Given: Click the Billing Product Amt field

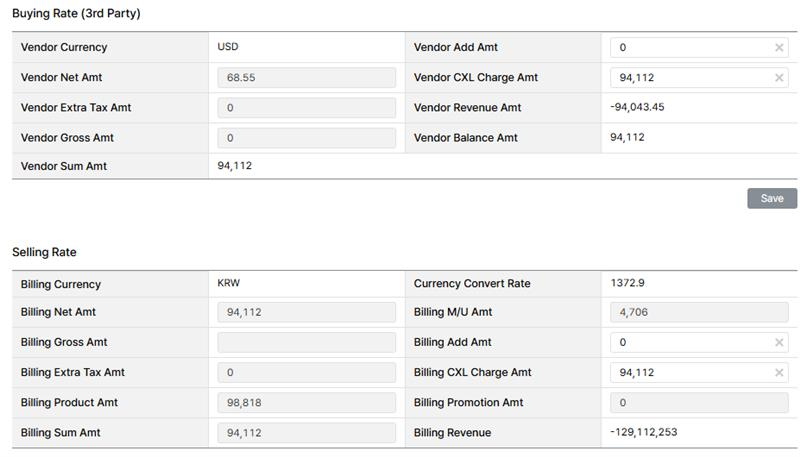Looking at the screenshot, I should coord(306,403).
